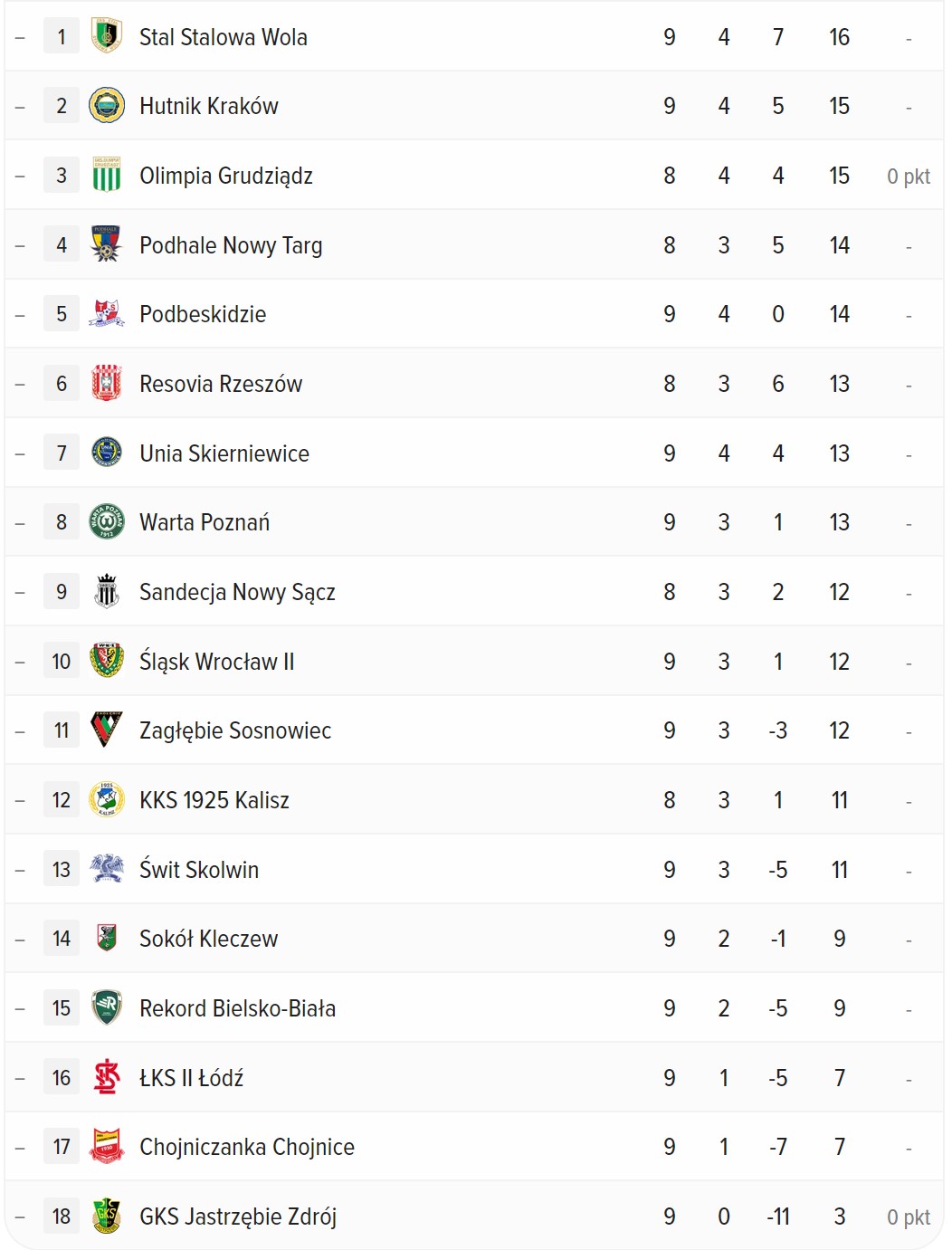
Task: Click the Śląsk Wrocław II crest
Action: 107,661
